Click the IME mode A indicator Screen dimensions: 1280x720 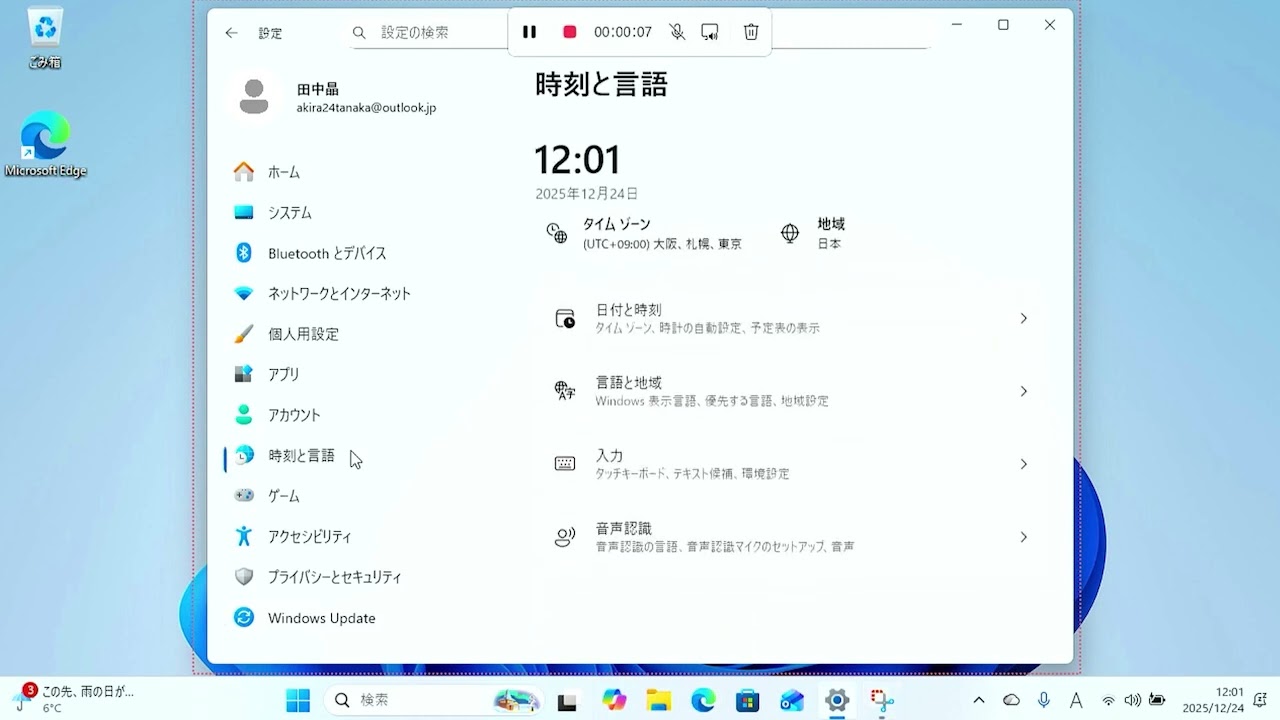(x=1076, y=701)
